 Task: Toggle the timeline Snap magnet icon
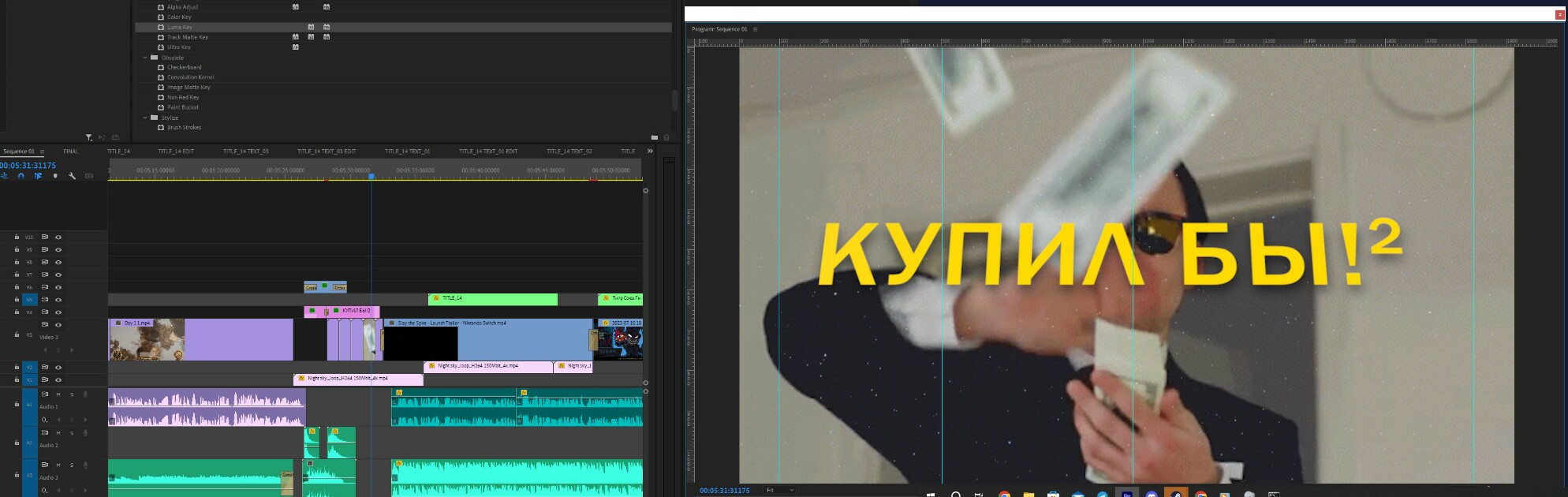[21, 176]
